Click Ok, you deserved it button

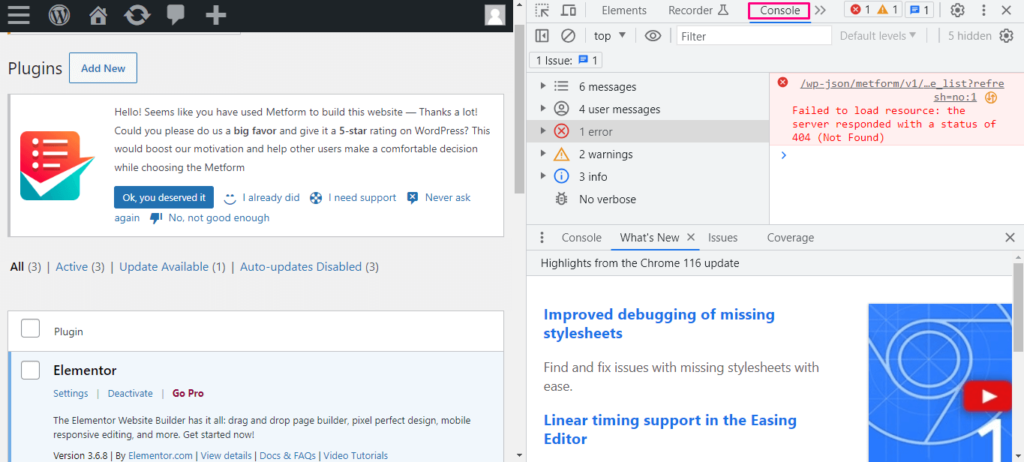pos(164,197)
